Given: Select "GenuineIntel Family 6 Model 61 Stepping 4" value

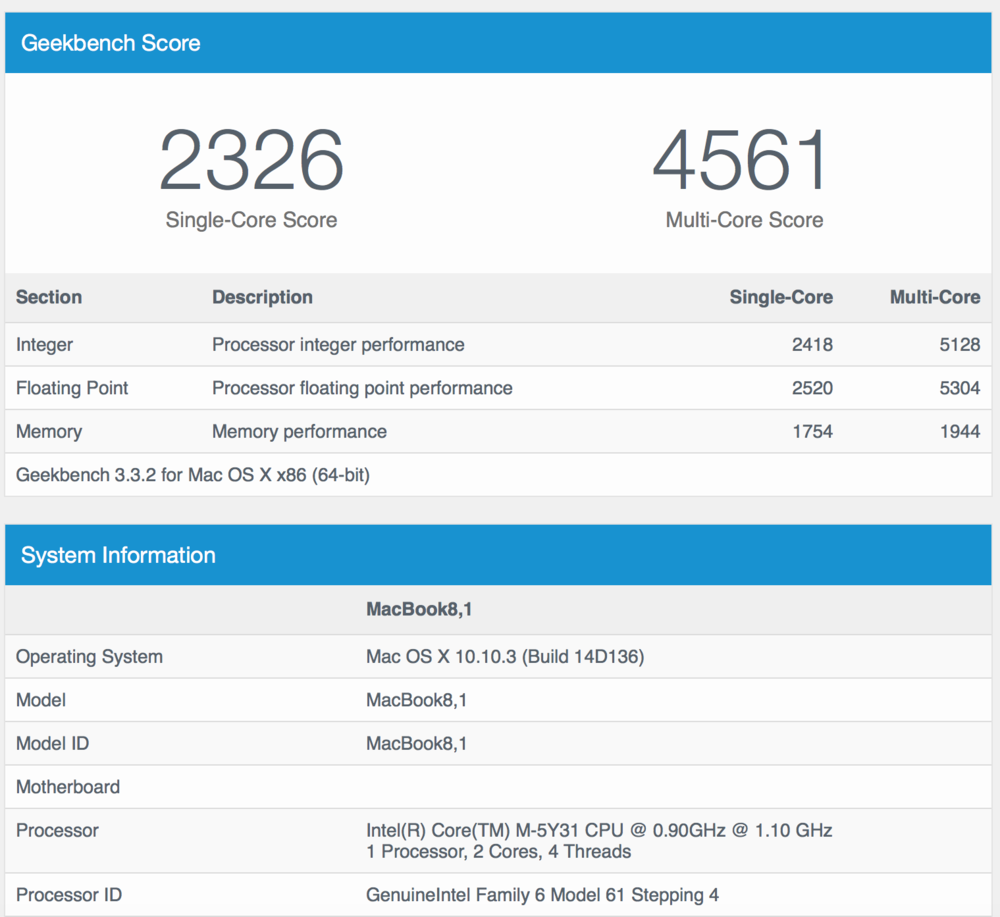Looking at the screenshot, I should click(542, 895).
